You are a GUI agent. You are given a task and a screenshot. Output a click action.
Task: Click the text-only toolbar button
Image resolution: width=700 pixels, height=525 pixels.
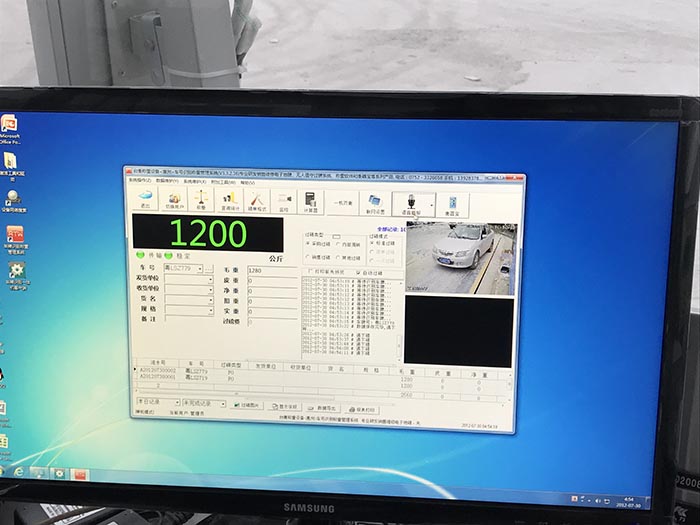point(342,203)
